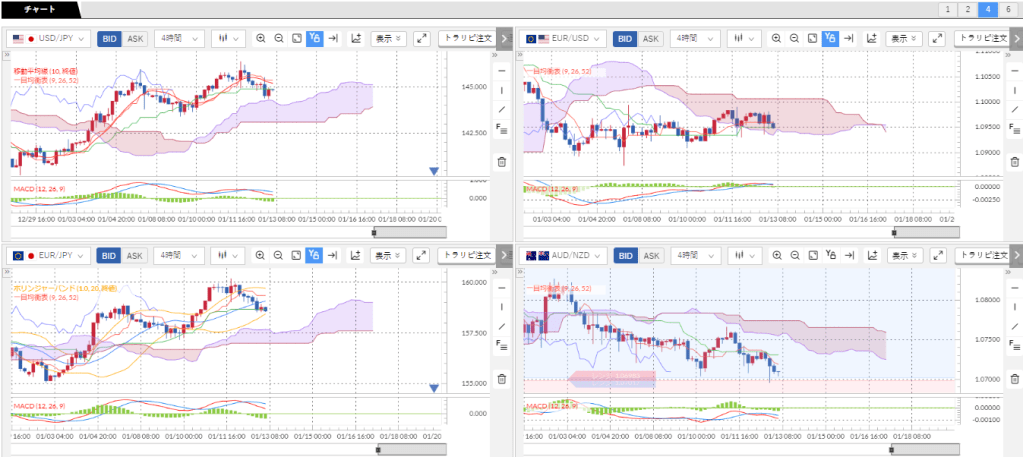
Task: Switch the AUD/NZD chart to BID price
Action: [x=625, y=255]
